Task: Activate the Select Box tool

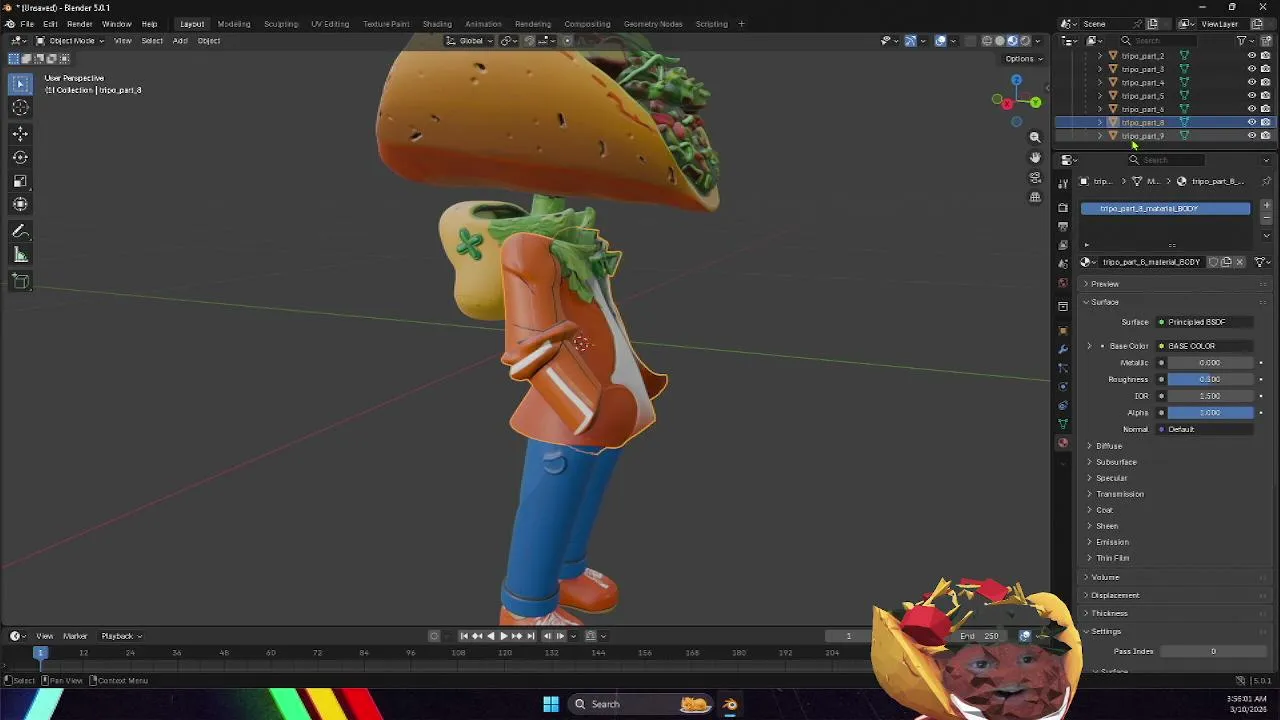Action: (21, 83)
